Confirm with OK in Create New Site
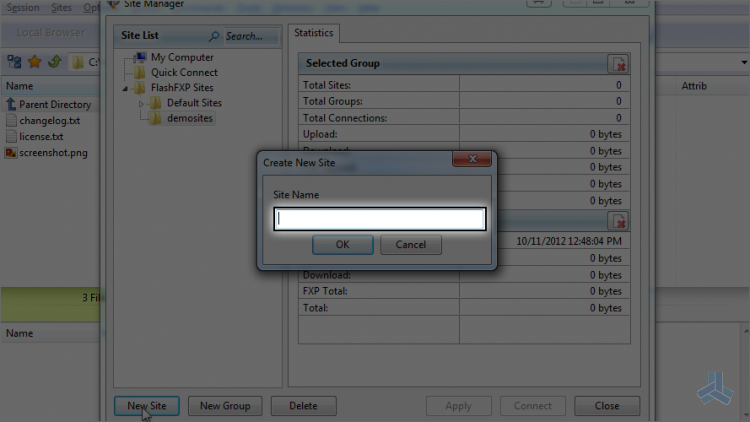Viewport: 750px width, 422px height. [x=342, y=244]
